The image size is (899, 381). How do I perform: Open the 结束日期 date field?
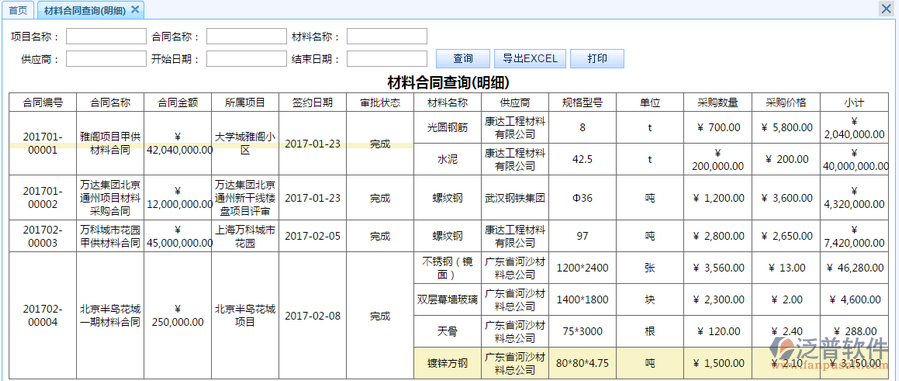tap(387, 59)
